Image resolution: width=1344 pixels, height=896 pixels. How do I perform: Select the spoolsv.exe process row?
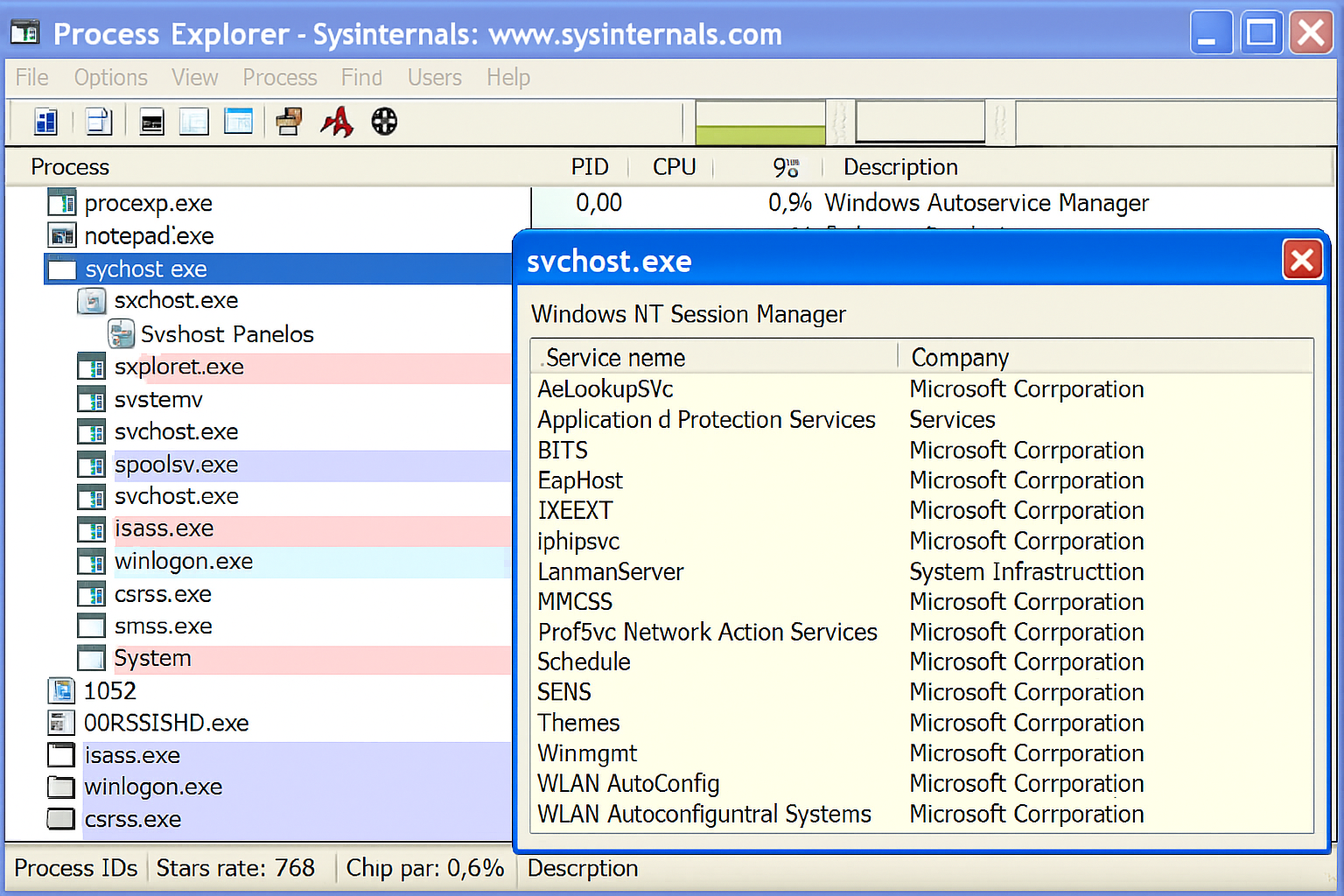294,465
